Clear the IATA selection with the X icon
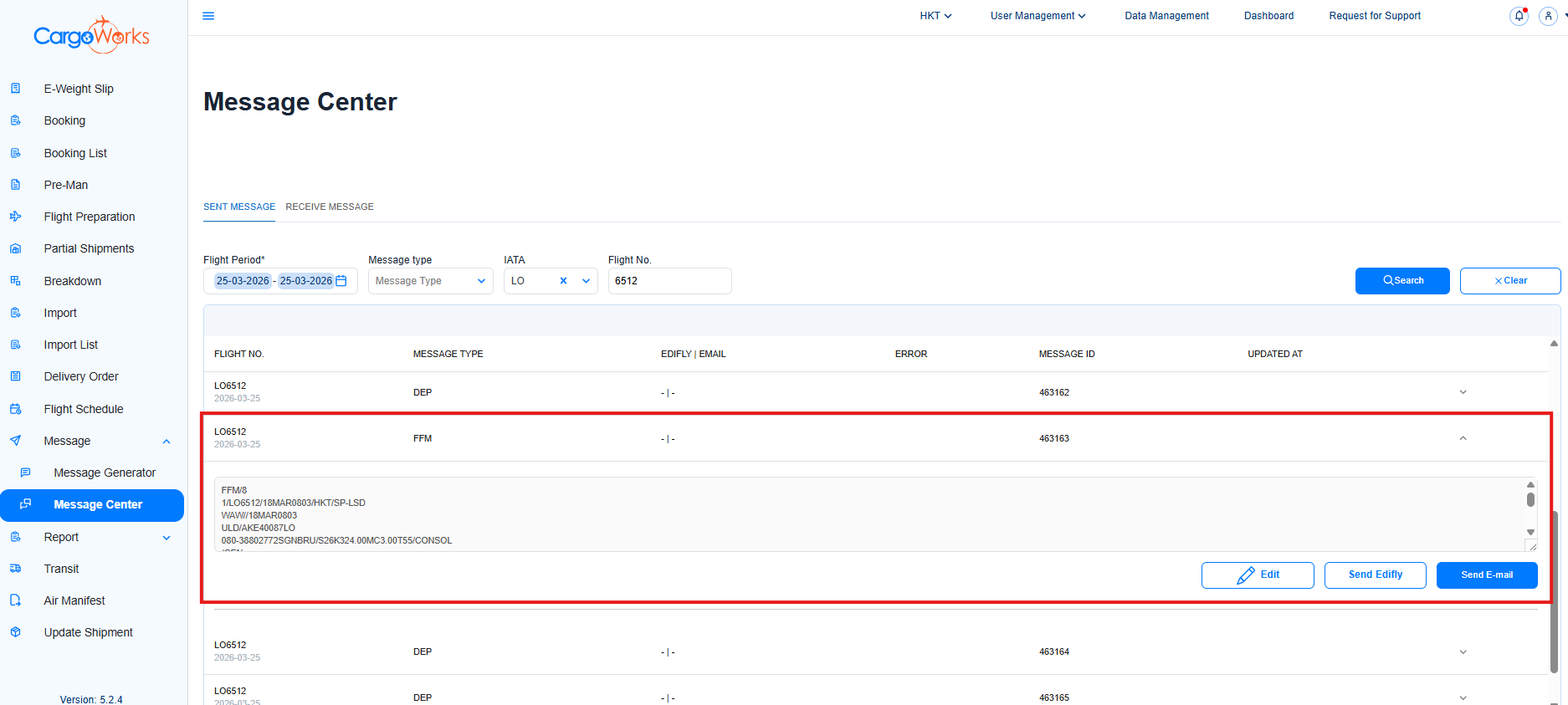 tap(563, 281)
